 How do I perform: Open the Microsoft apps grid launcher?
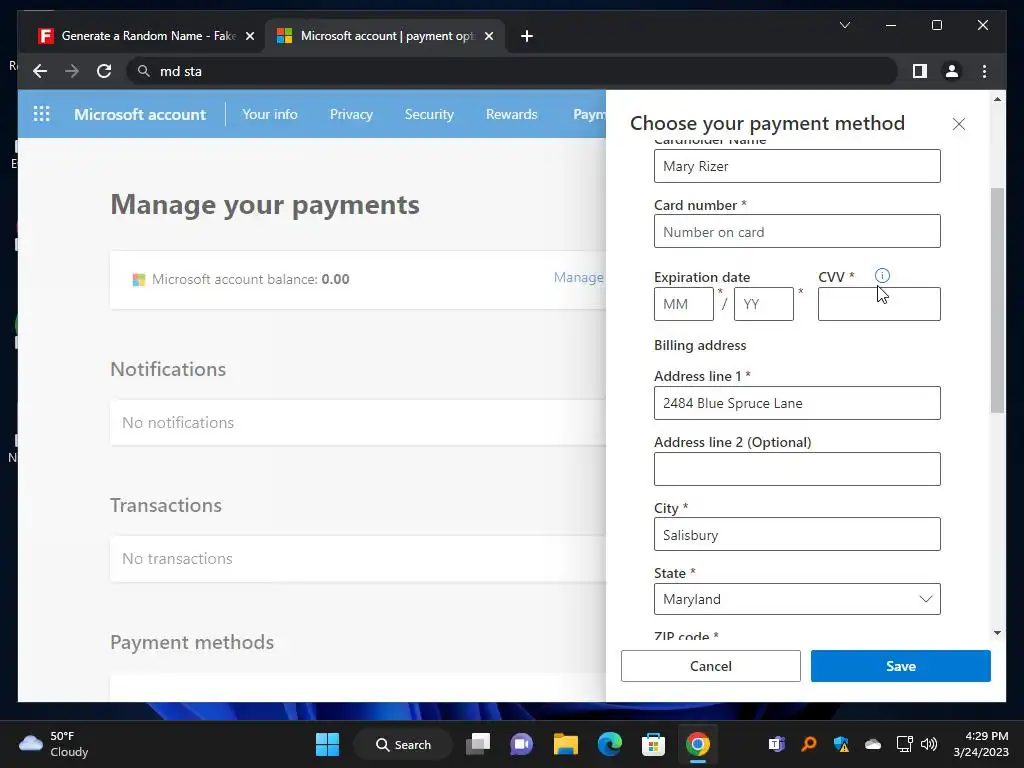tap(41, 114)
